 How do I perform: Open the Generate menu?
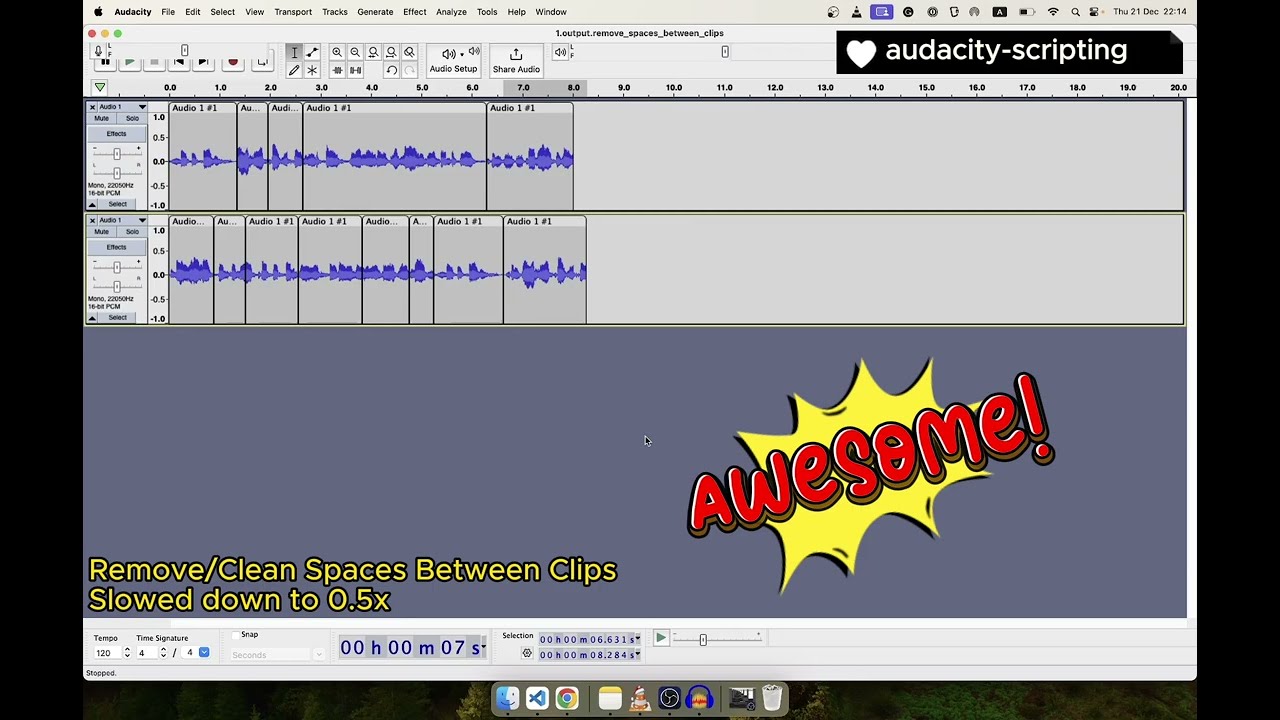(x=375, y=12)
